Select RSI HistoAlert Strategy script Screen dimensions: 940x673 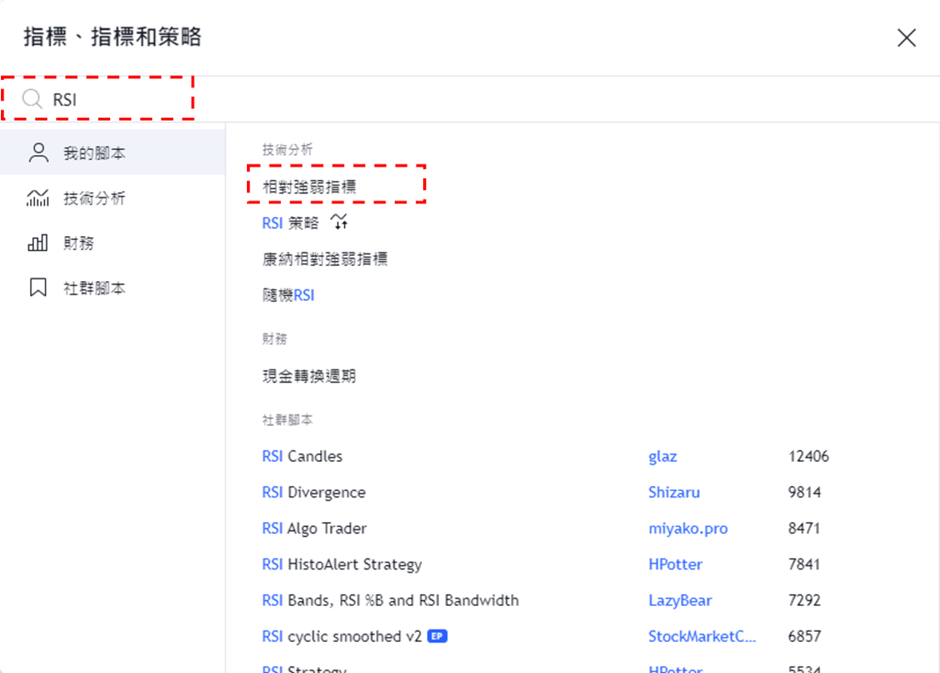pos(342,564)
